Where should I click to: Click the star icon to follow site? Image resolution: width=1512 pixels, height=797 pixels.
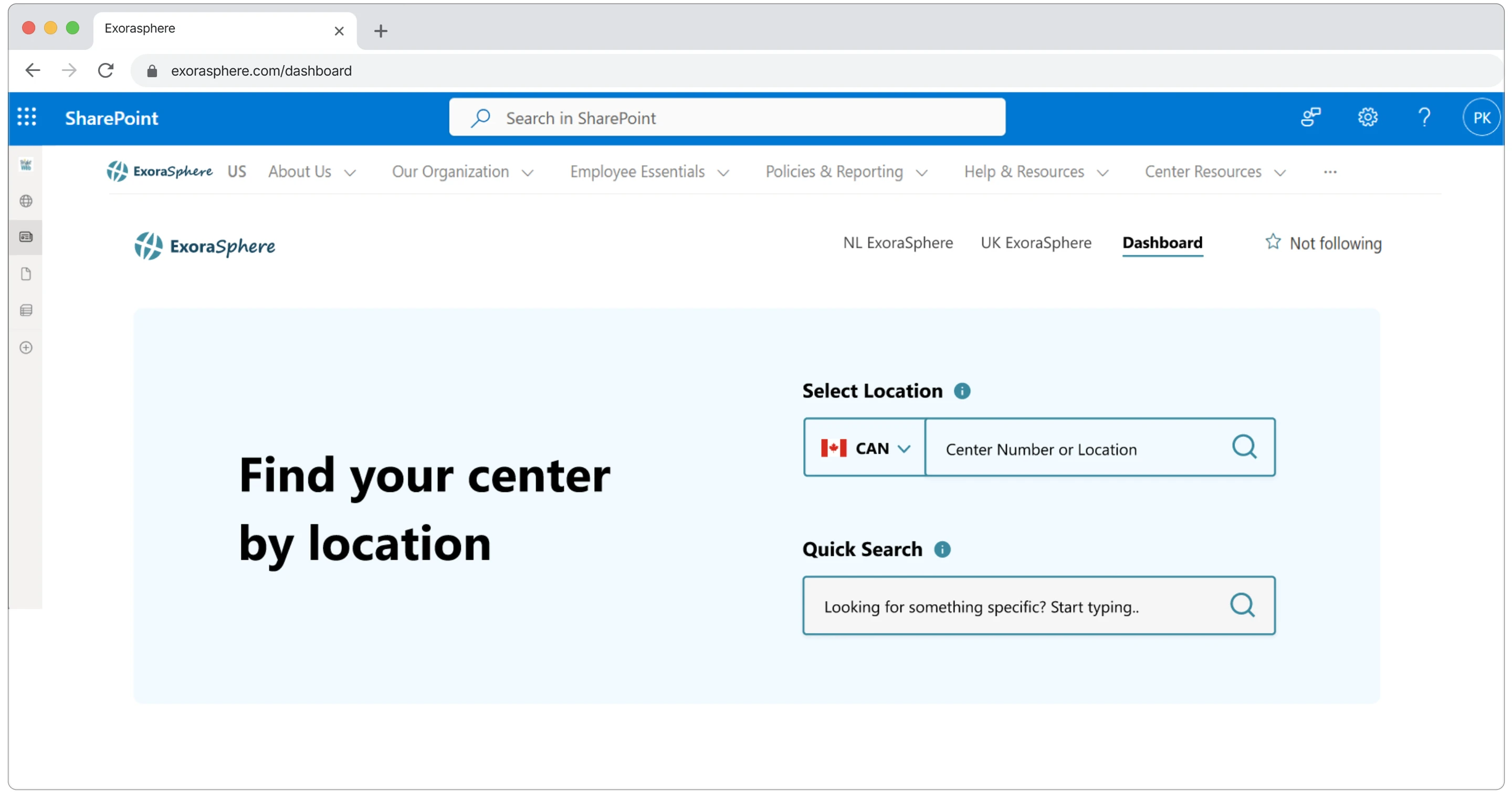tap(1272, 242)
